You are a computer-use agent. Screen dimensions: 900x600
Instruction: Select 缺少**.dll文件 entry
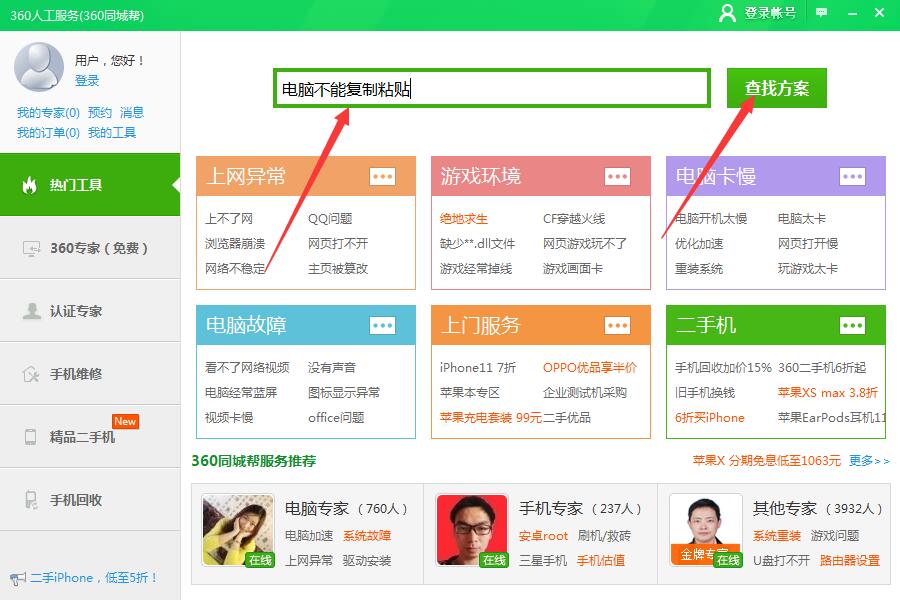(x=478, y=243)
